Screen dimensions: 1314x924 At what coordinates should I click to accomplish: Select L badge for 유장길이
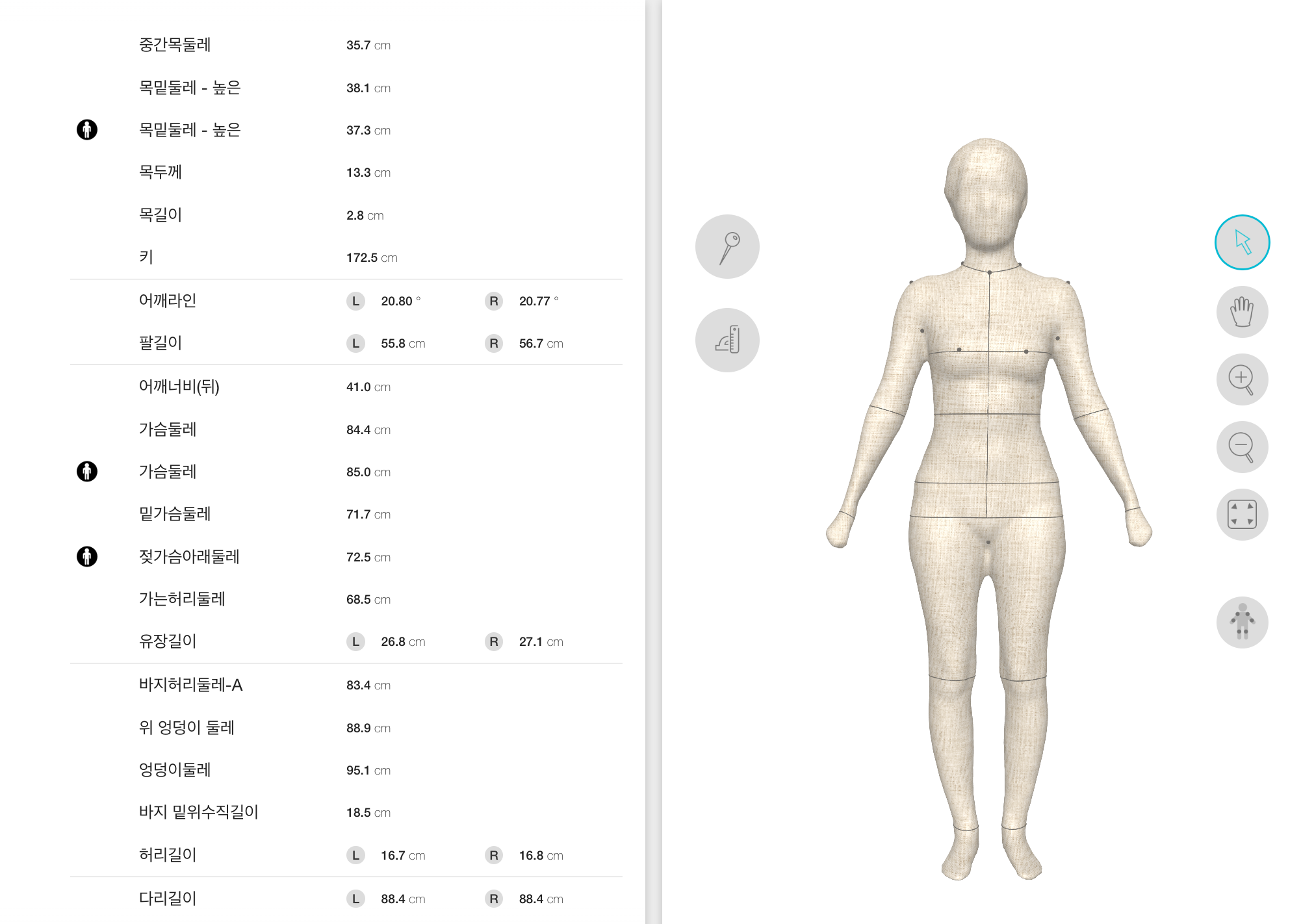tap(355, 641)
